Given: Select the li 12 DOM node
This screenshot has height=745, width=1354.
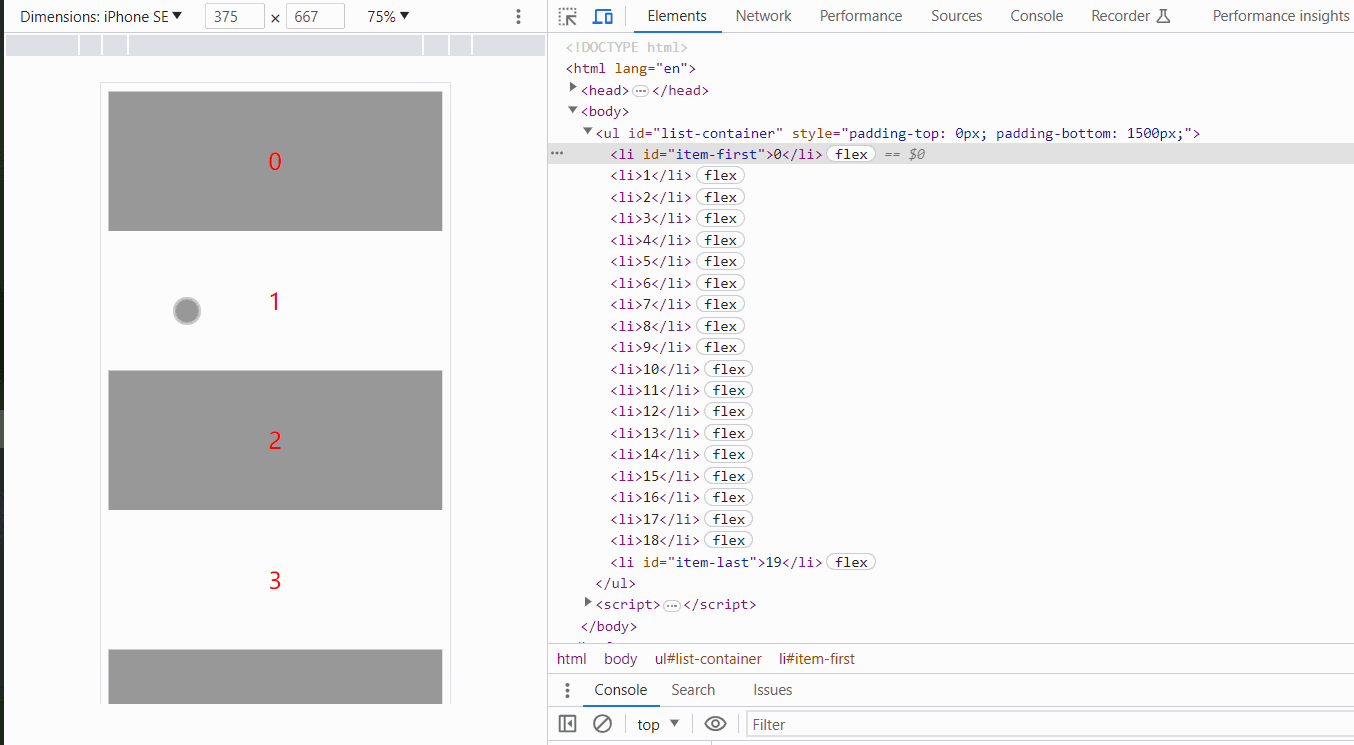Looking at the screenshot, I should pos(655,411).
